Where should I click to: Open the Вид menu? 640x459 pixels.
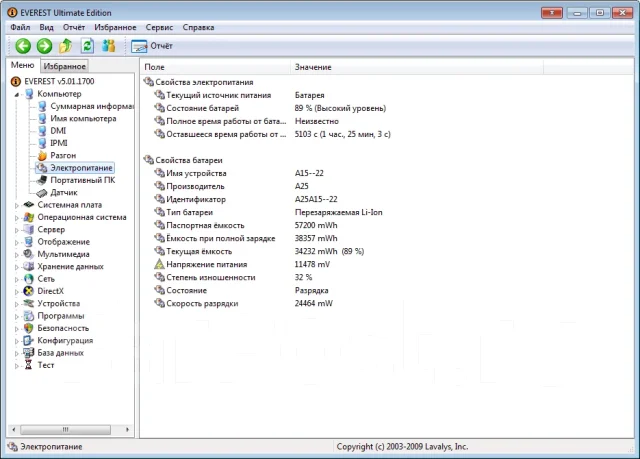(x=46, y=27)
